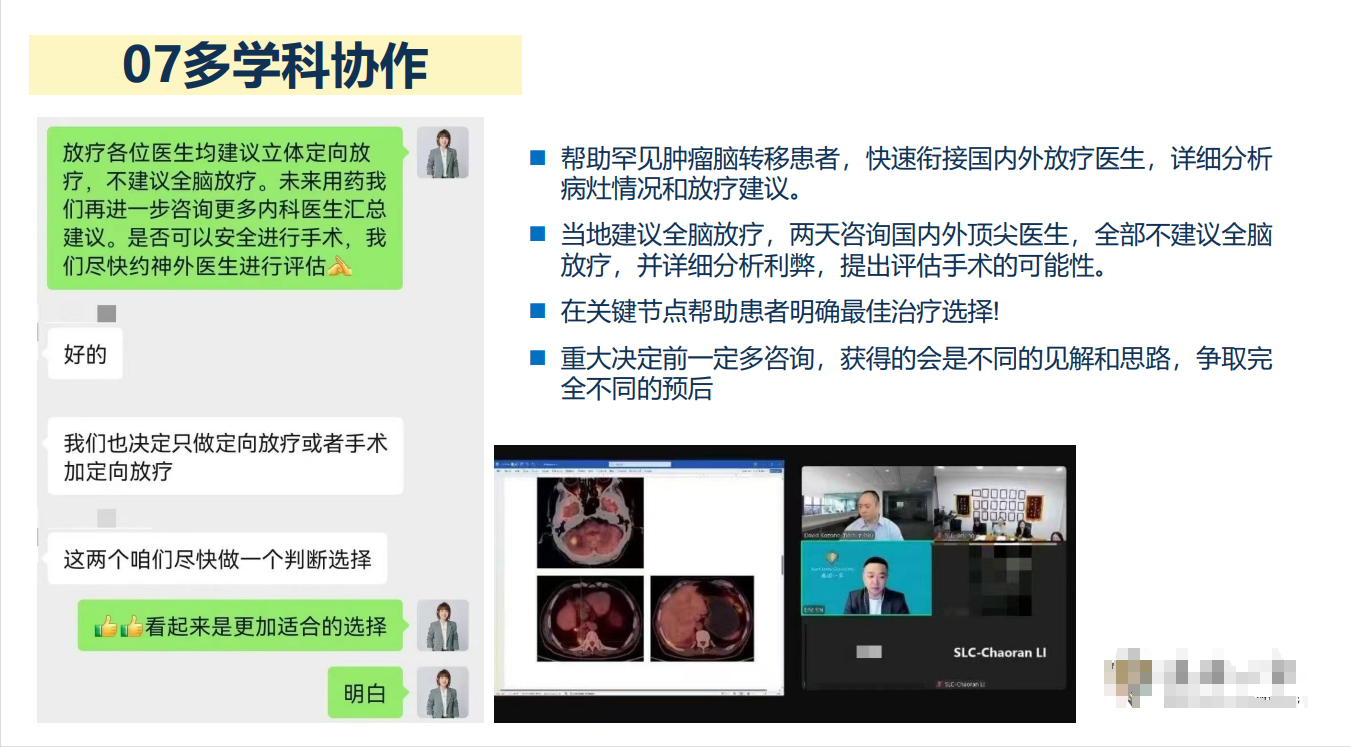Open the bottom-left chest PET-CT scan image
Screen dimensions: 1351x747
click(589, 618)
